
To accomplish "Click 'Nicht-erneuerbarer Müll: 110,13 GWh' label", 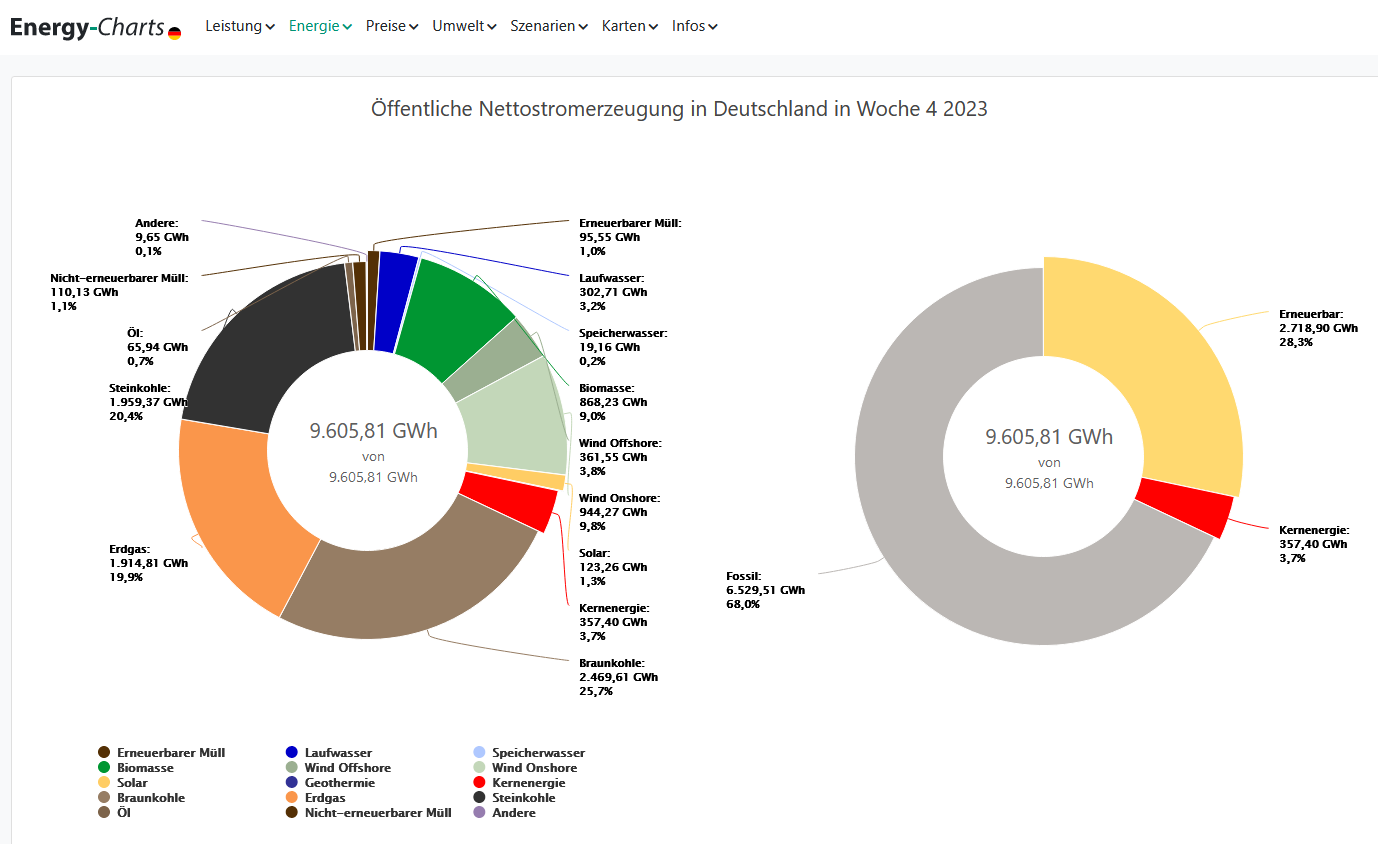I will (119, 292).
